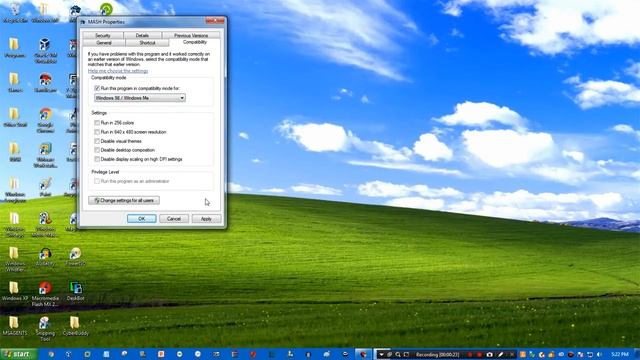The image size is (640, 360).
Task: Click the Cancel button in MASH Properties
Action: click(x=173, y=219)
